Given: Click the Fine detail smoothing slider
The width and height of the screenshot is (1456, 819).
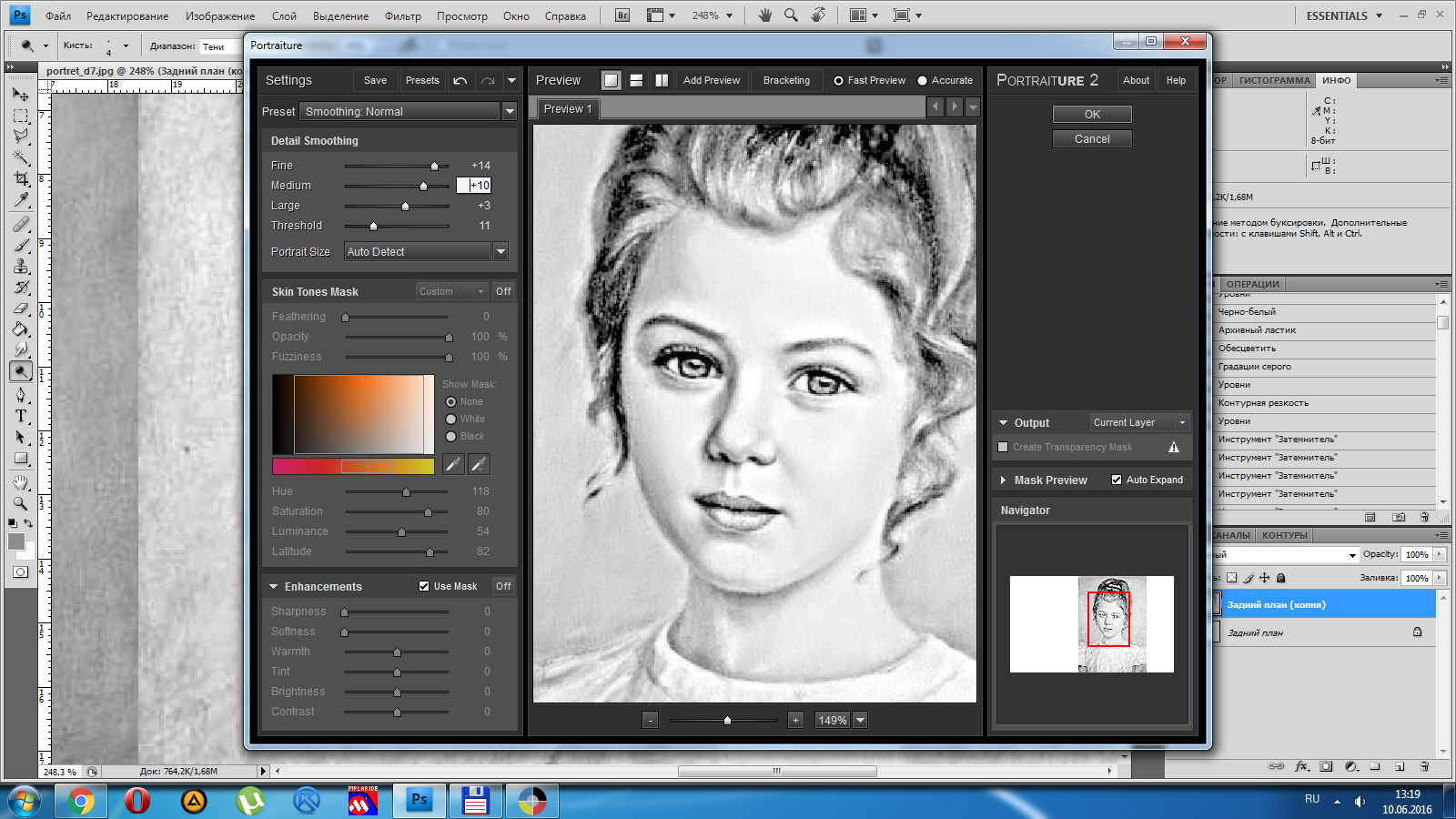Looking at the screenshot, I should tap(434, 166).
